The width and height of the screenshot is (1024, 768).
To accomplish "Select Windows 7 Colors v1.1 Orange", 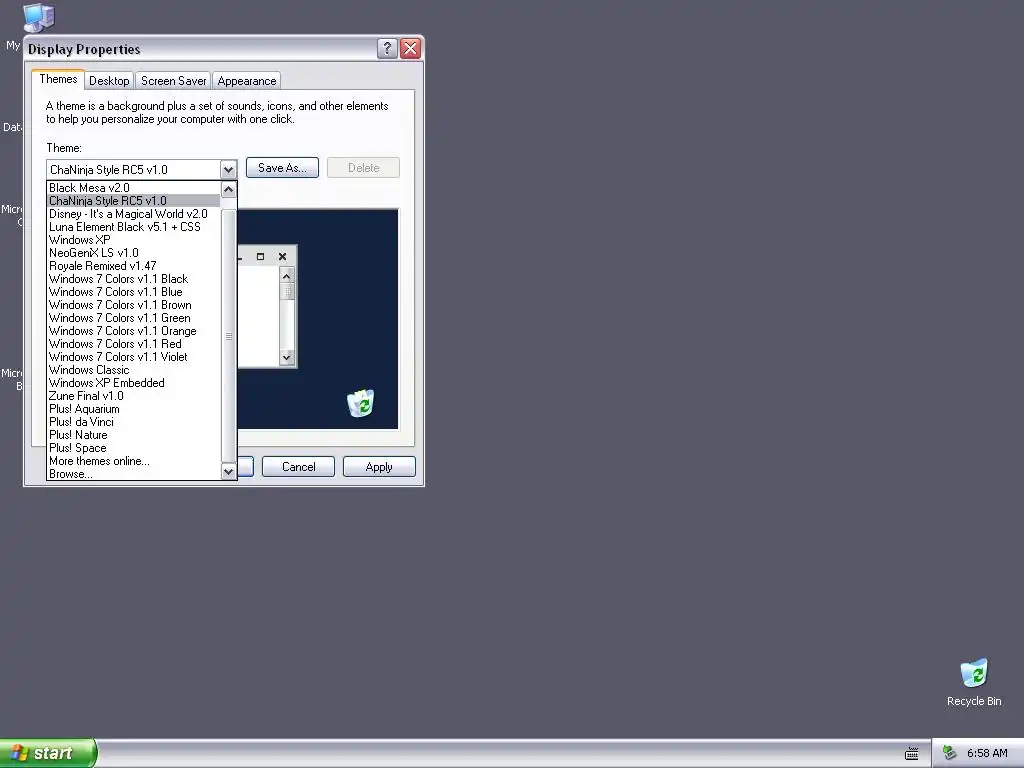I will click(x=135, y=331).
